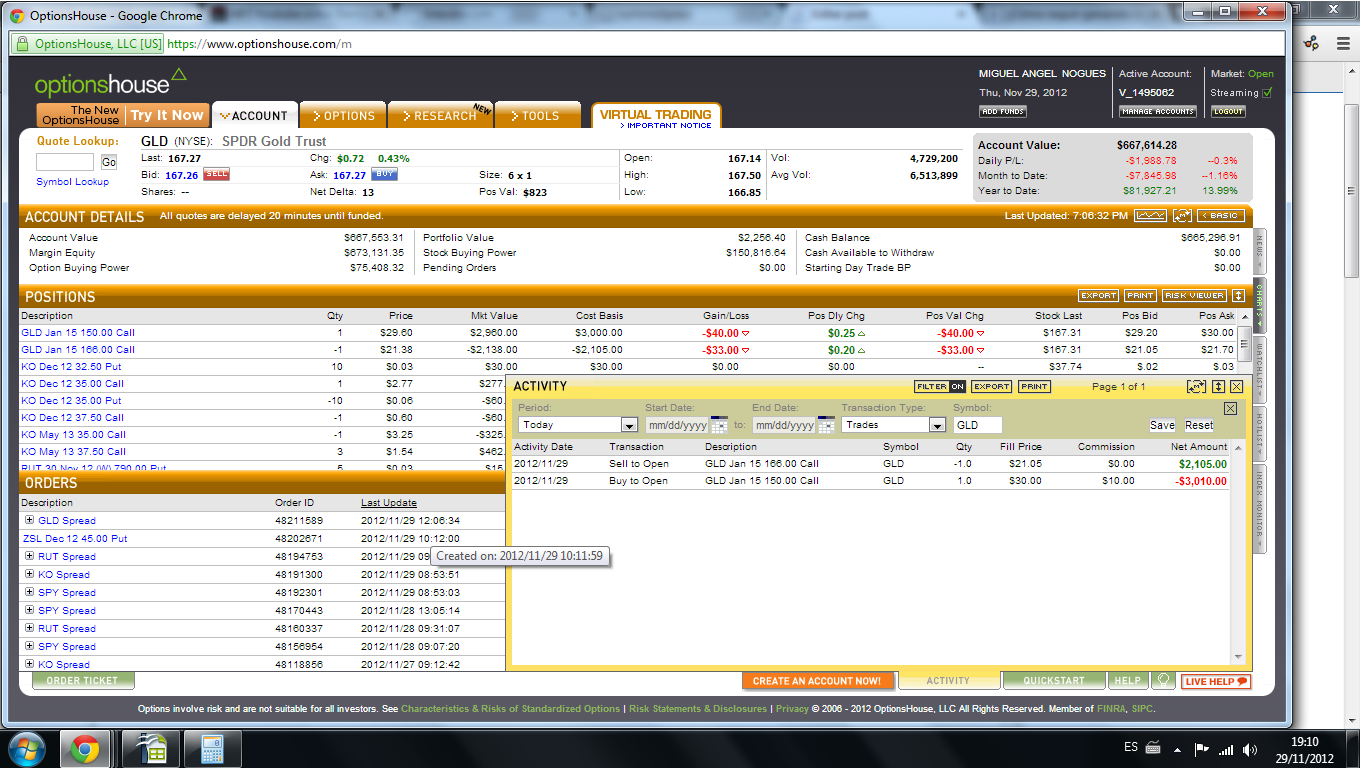Click the Logout button

(1228, 112)
